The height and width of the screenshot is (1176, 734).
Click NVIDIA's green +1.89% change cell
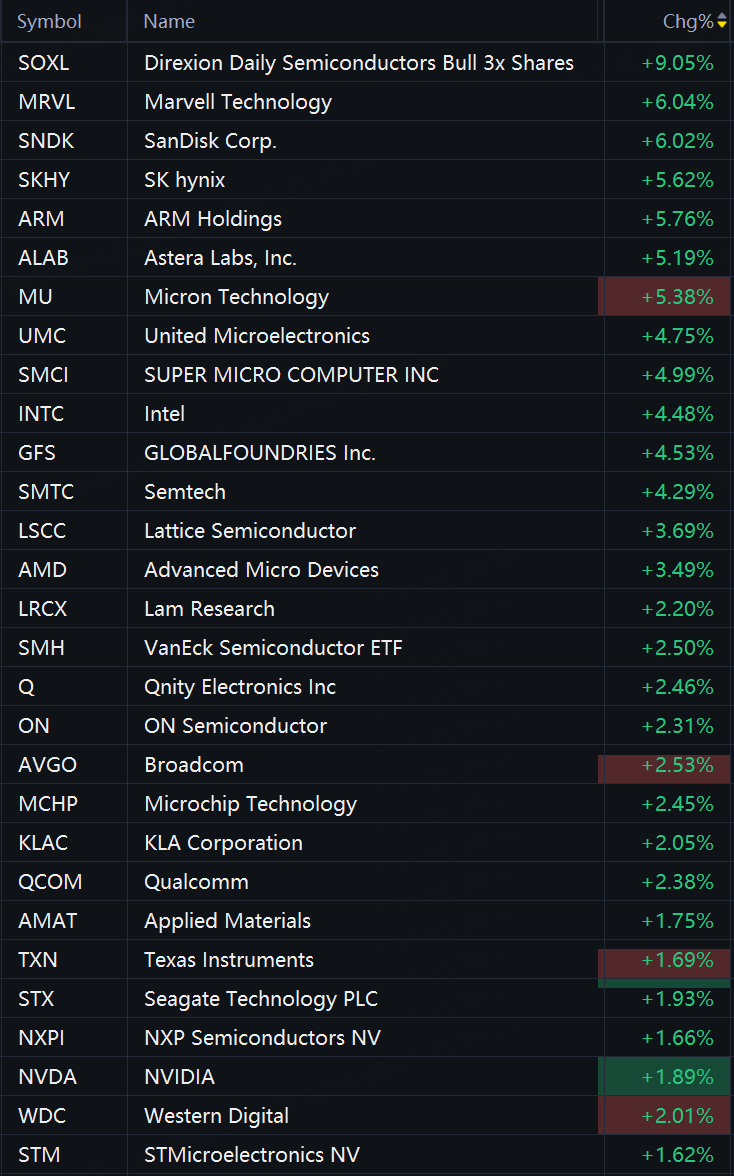pyautogui.click(x=664, y=1076)
